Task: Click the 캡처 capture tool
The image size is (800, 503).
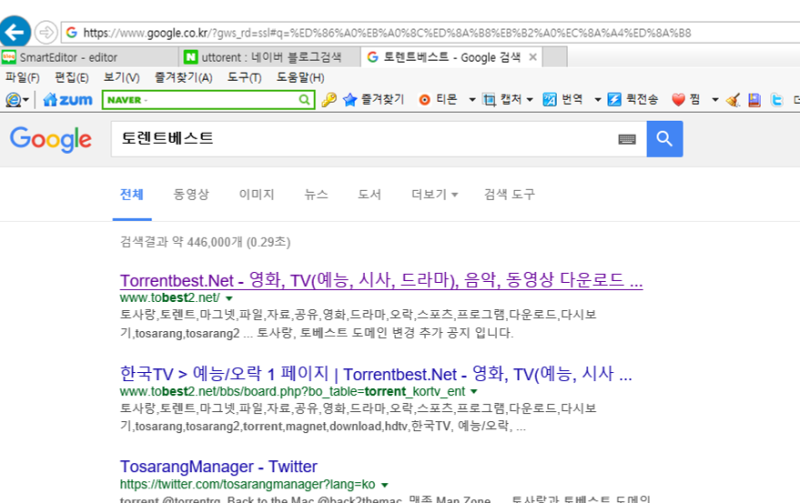Action: [x=502, y=99]
